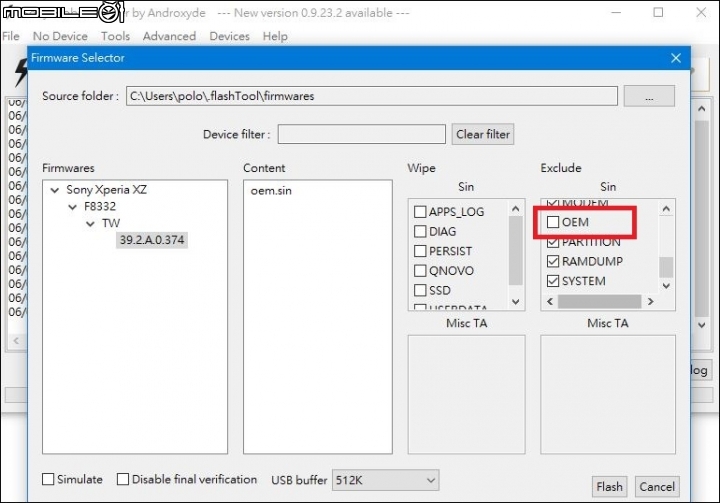Open the Advanced menu
Screen dimensions: 720x503
pos(169,36)
